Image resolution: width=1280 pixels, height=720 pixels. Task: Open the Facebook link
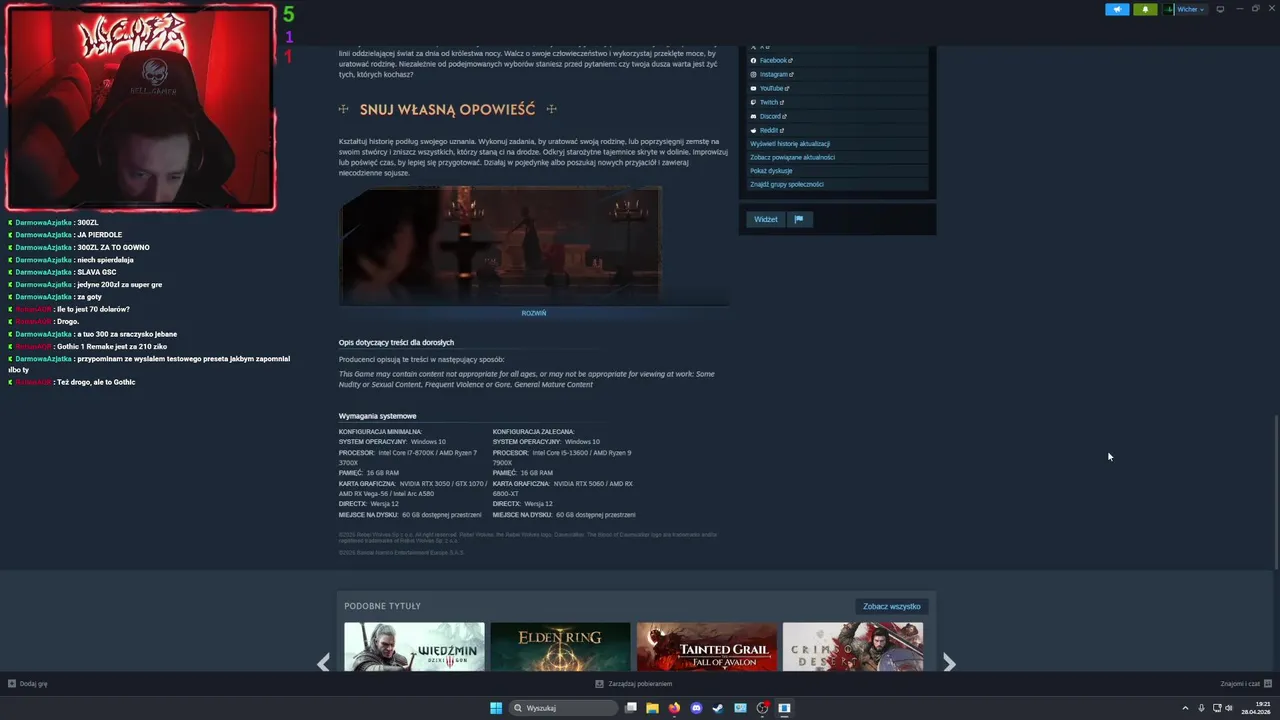pyautogui.click(x=776, y=61)
